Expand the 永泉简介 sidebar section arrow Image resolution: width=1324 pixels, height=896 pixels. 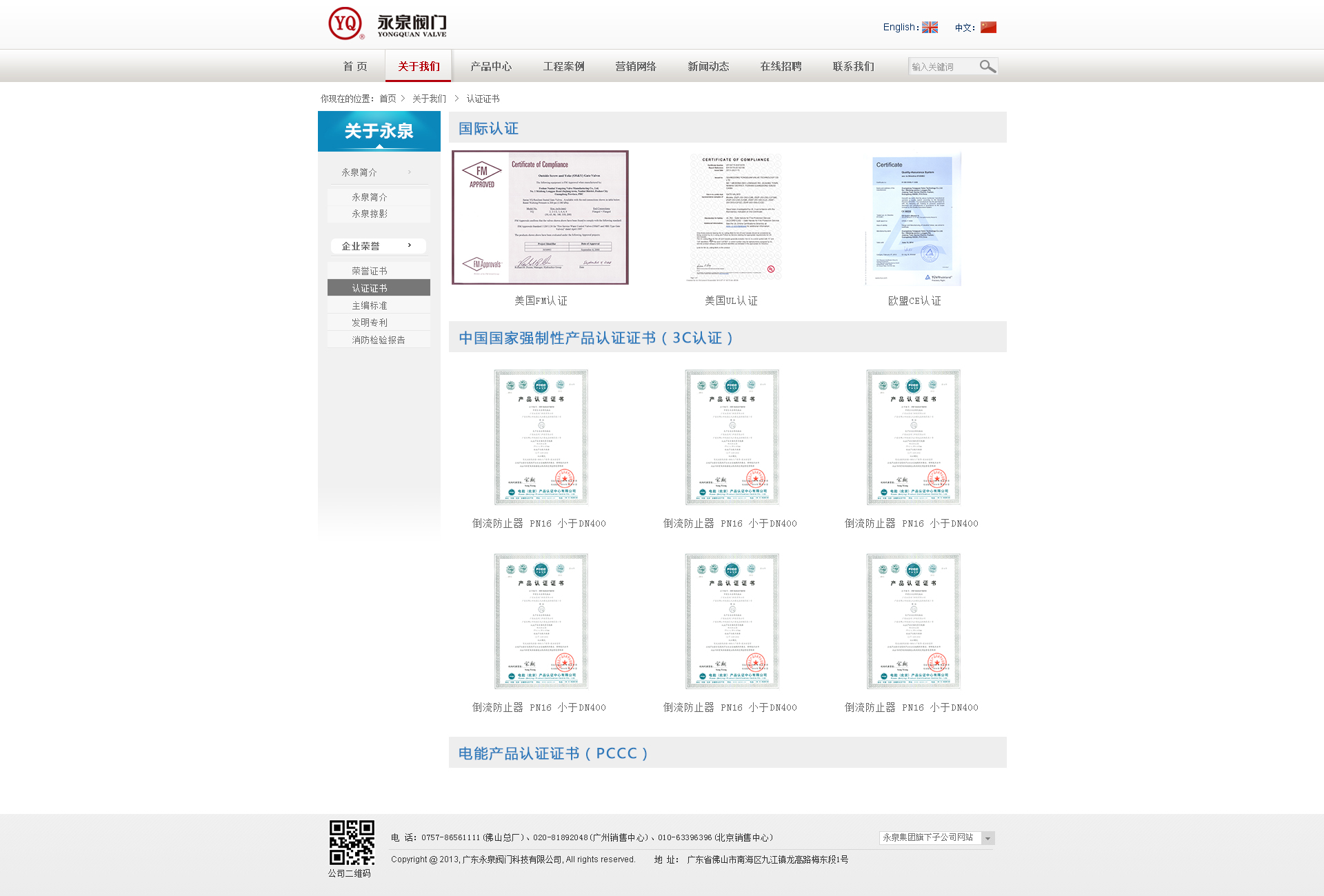point(410,172)
